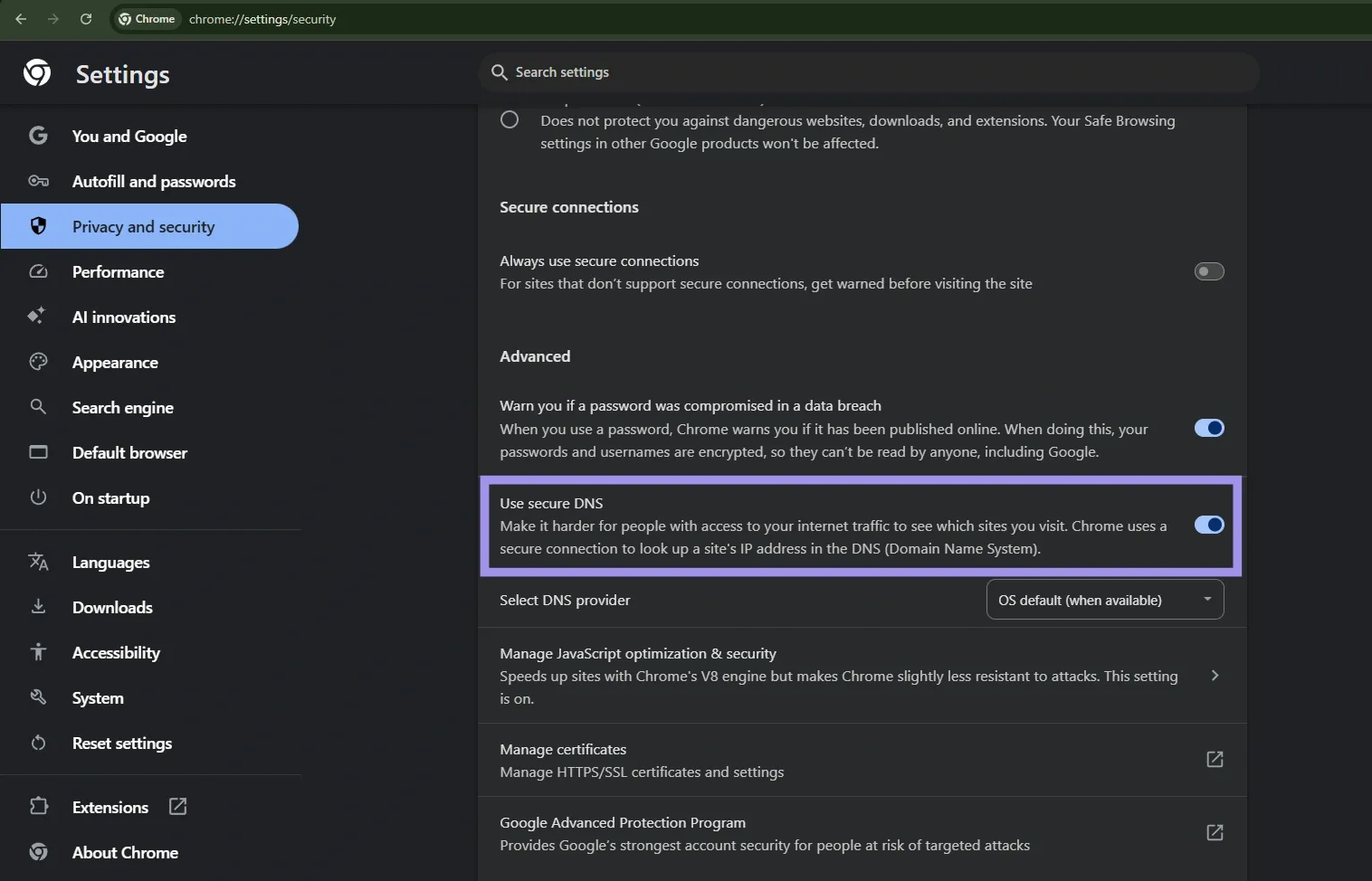Click the Use secure DNS label
This screenshot has width=1372, height=881.
point(551,503)
